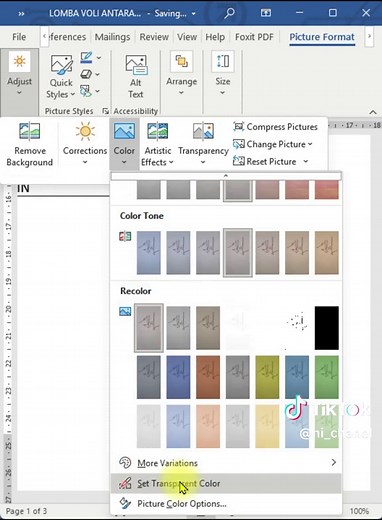Click Remove Background
382x520 pixels.
click(29, 144)
